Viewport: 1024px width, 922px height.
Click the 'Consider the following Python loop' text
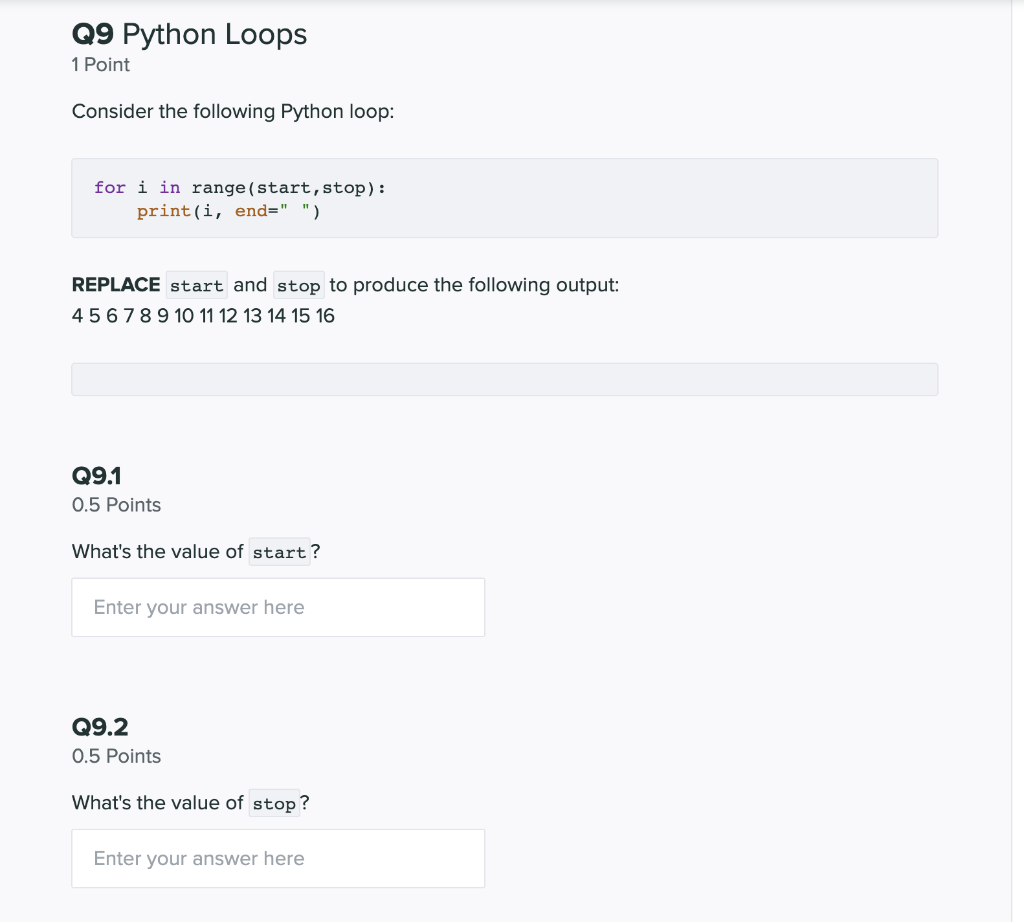232,111
